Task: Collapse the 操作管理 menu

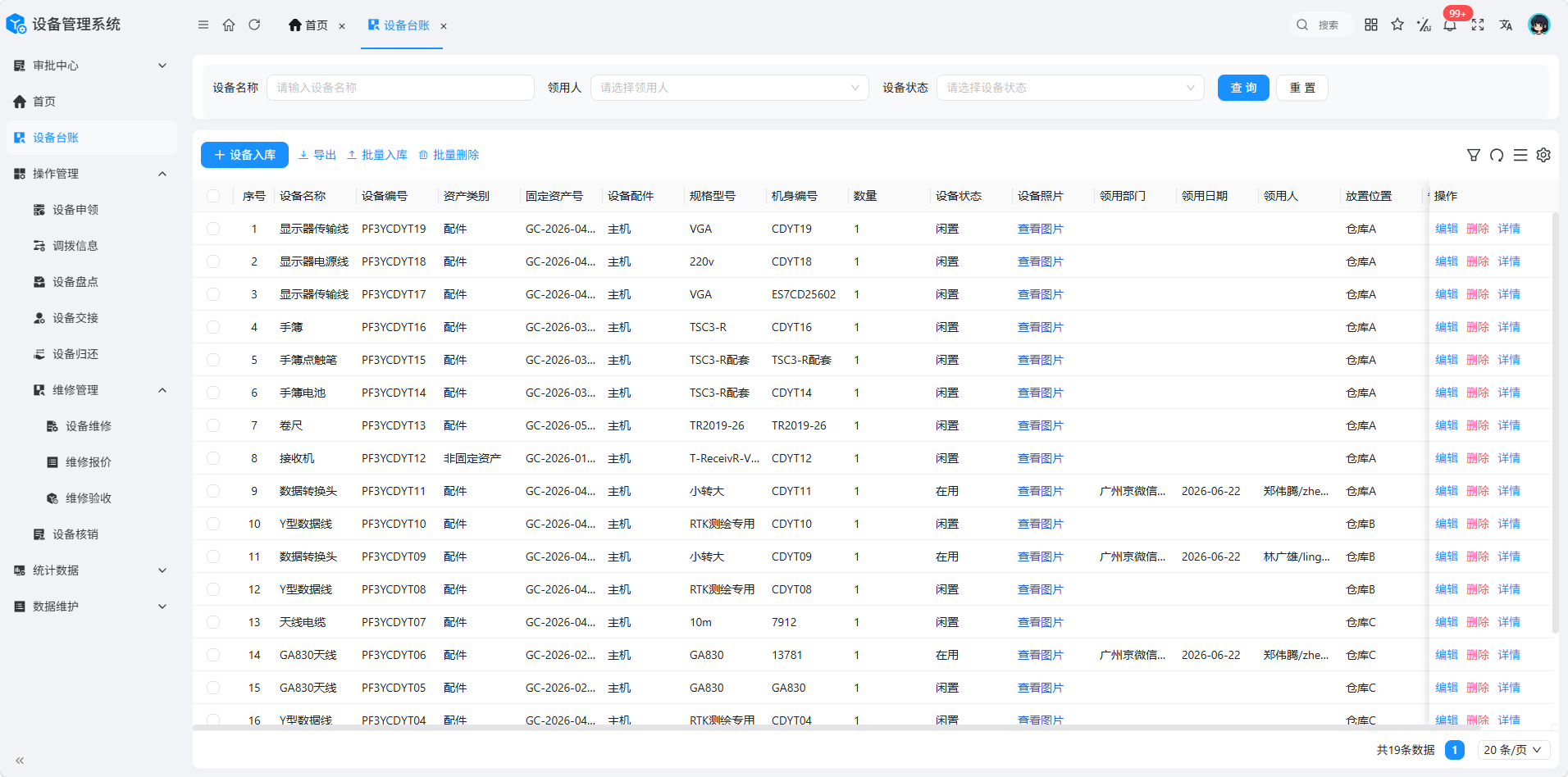Action: point(92,174)
